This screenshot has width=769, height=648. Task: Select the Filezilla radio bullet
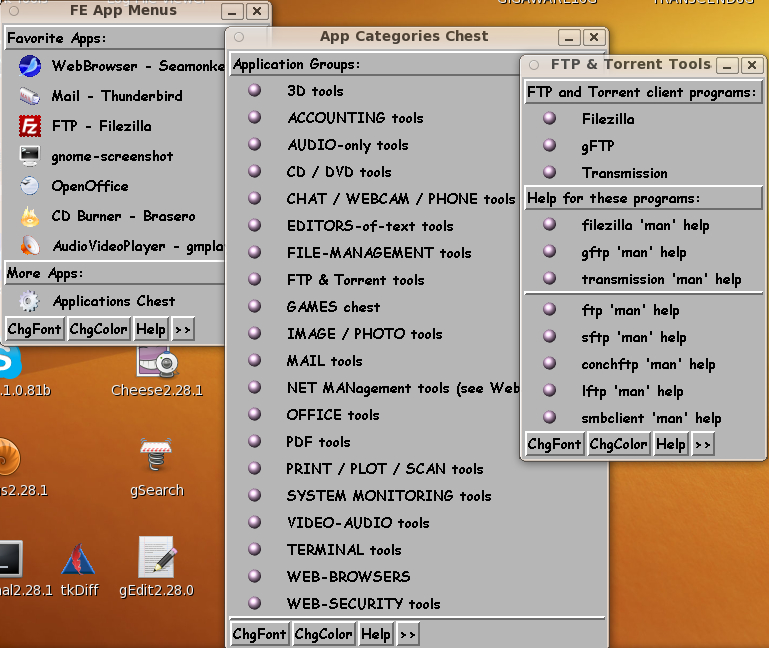click(x=549, y=118)
